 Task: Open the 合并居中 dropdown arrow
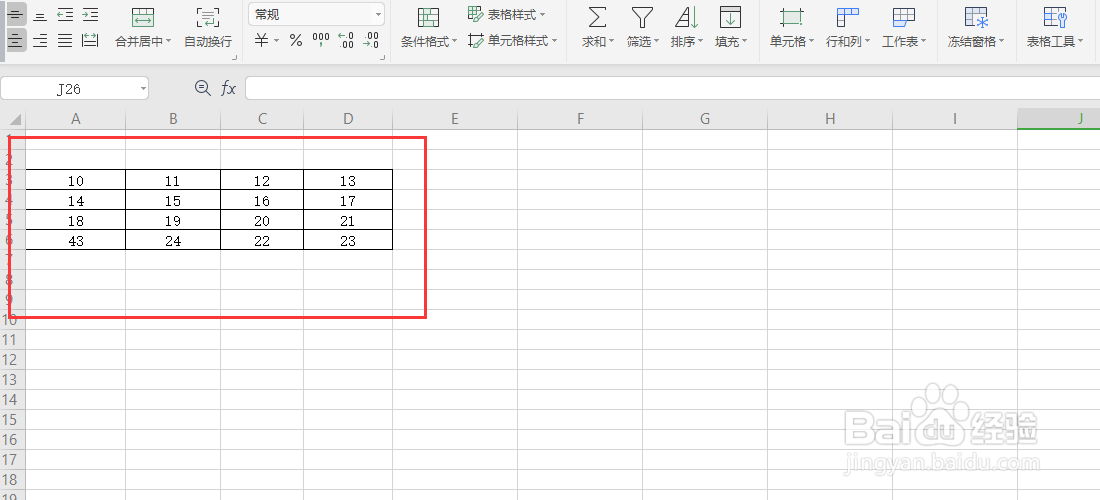coord(168,41)
